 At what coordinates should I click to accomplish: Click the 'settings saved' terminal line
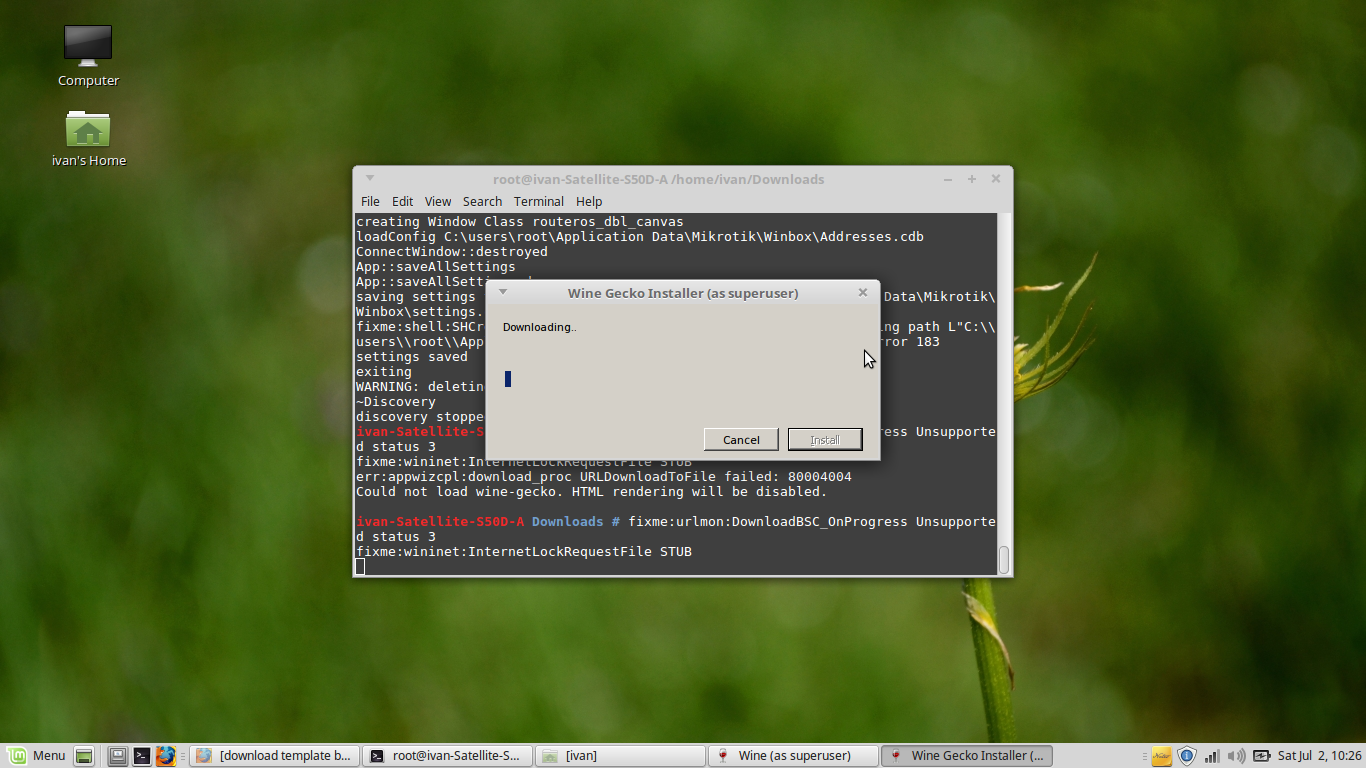pyautogui.click(x=412, y=357)
